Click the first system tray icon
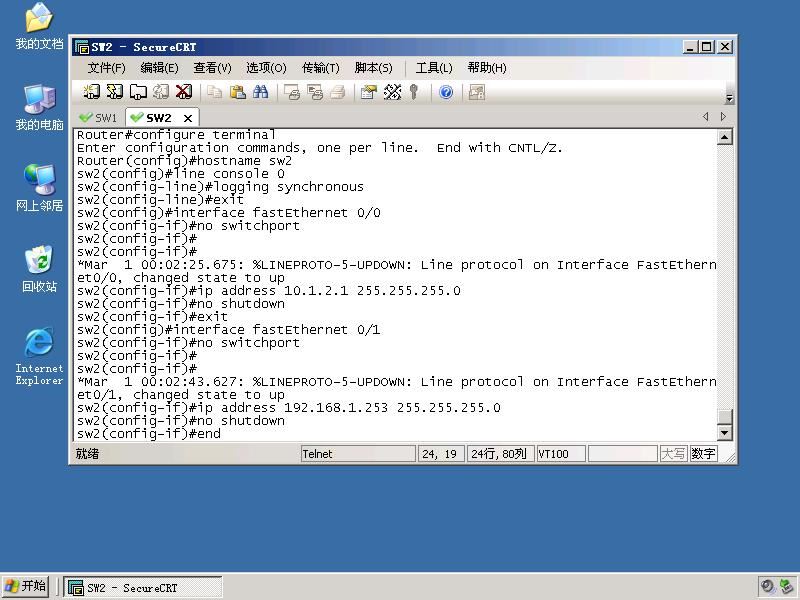 click(767, 587)
